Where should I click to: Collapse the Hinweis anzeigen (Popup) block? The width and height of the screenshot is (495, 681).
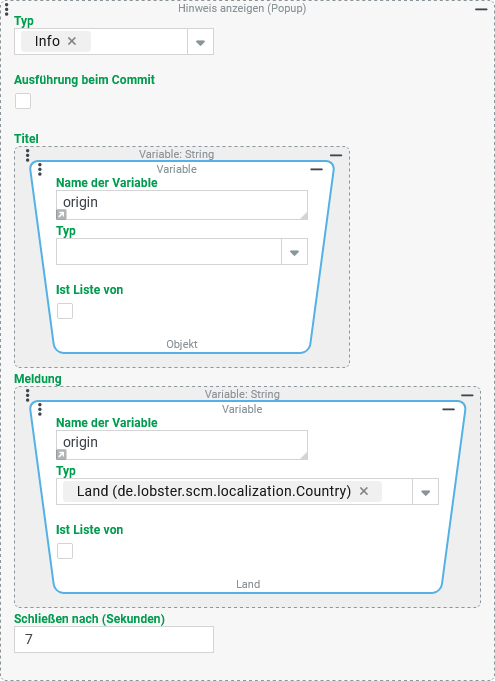[x=481, y=9]
